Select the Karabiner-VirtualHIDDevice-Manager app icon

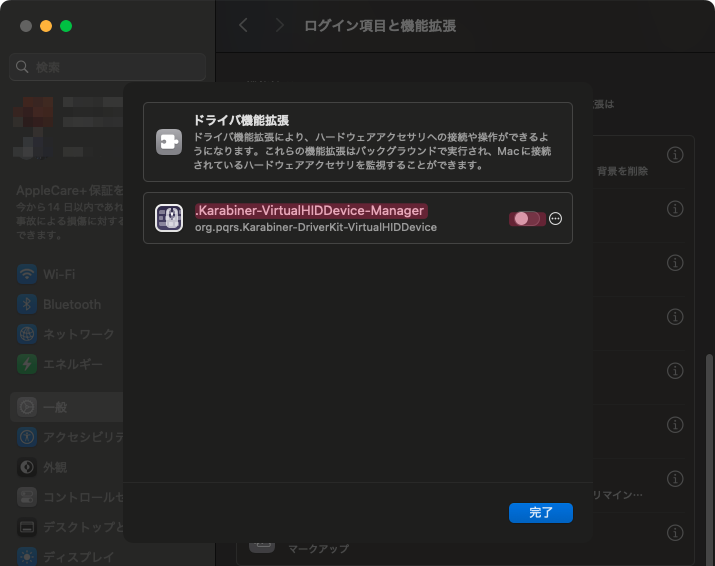click(x=169, y=218)
